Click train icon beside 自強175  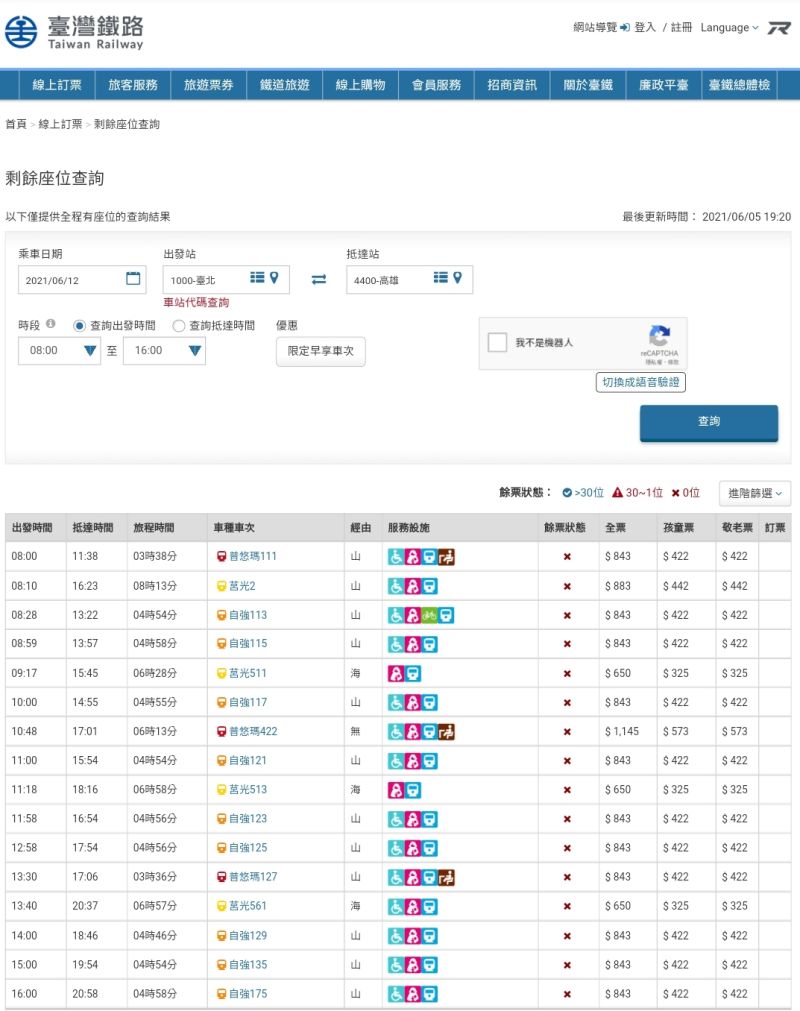pos(221,994)
